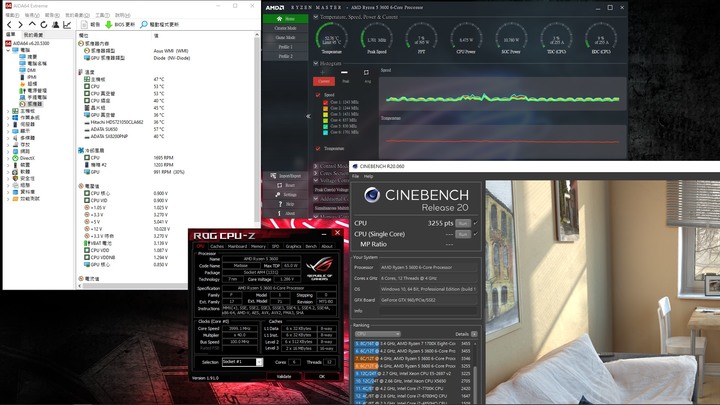Click the Peak Speed gauge
The image size is (720, 405).
[x=377, y=38]
